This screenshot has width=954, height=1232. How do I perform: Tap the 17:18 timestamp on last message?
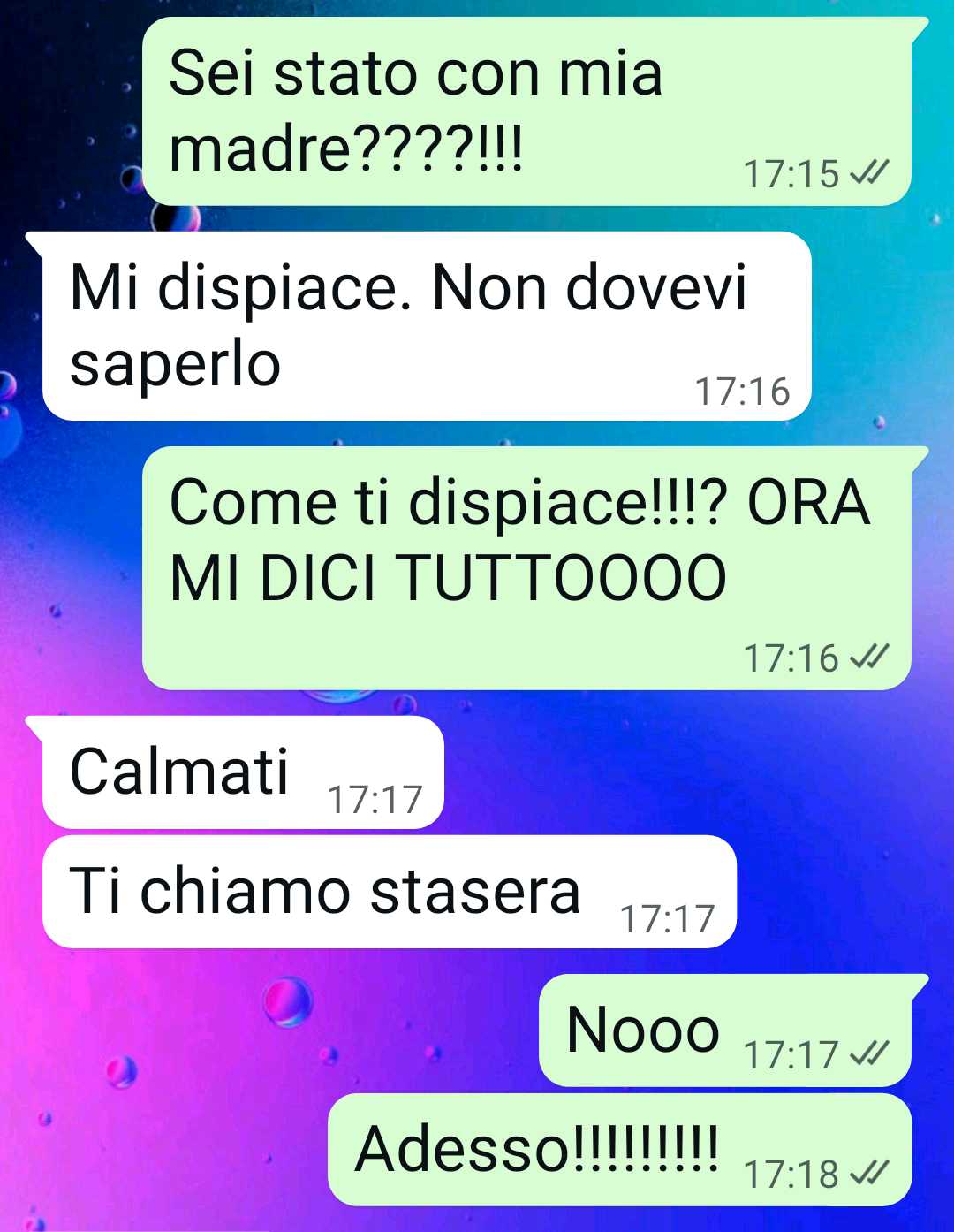pos(791,1175)
